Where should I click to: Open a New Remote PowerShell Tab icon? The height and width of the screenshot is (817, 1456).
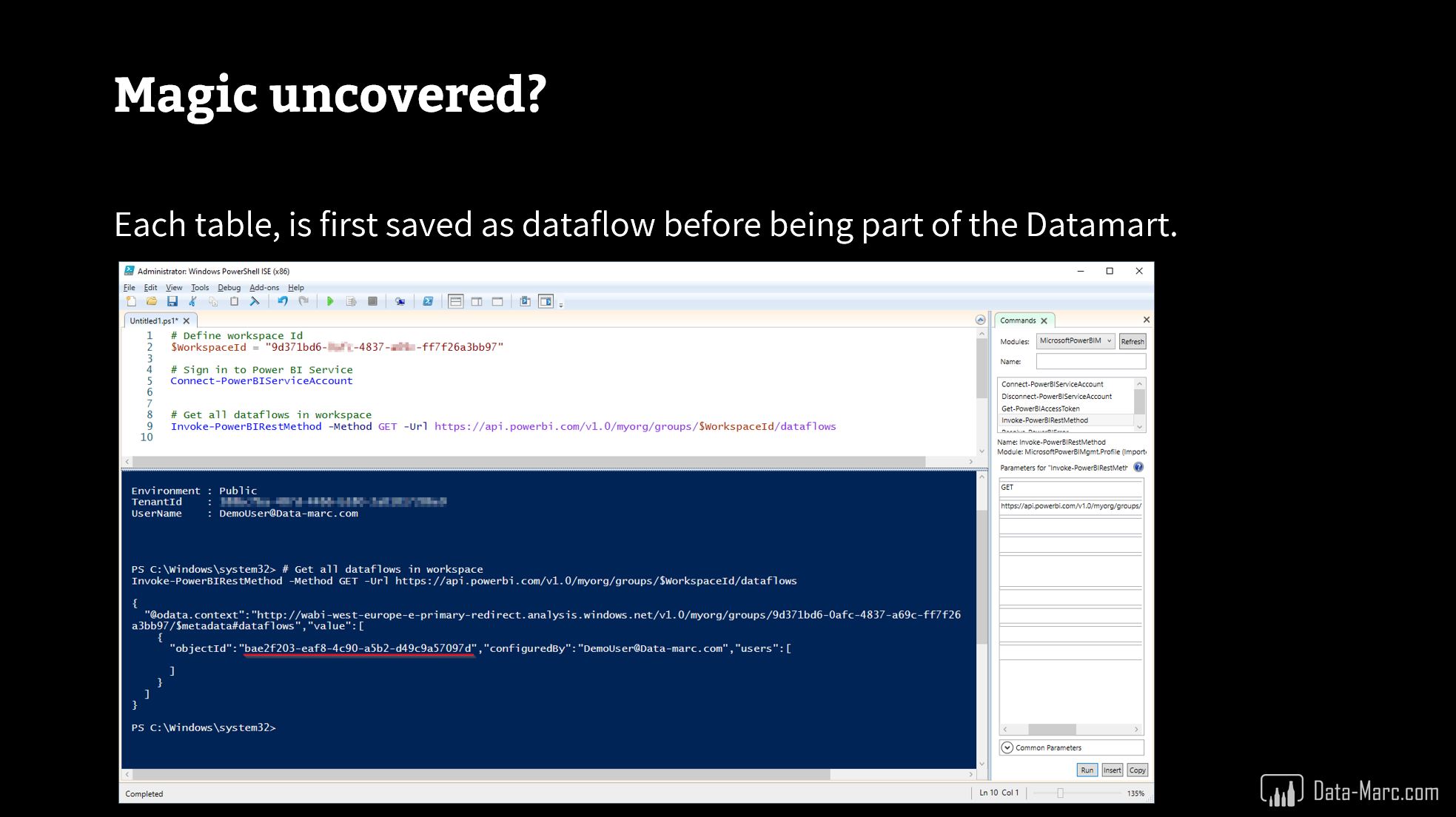(400, 301)
